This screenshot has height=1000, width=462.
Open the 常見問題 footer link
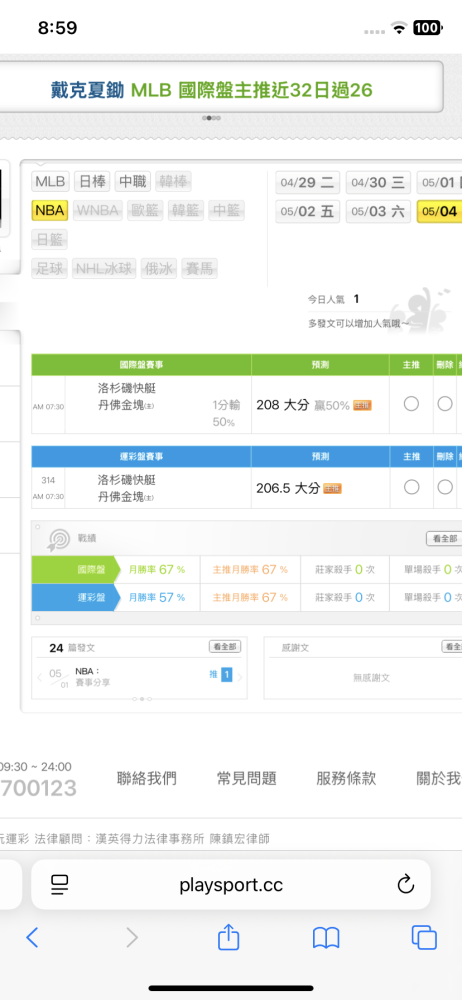(246, 778)
